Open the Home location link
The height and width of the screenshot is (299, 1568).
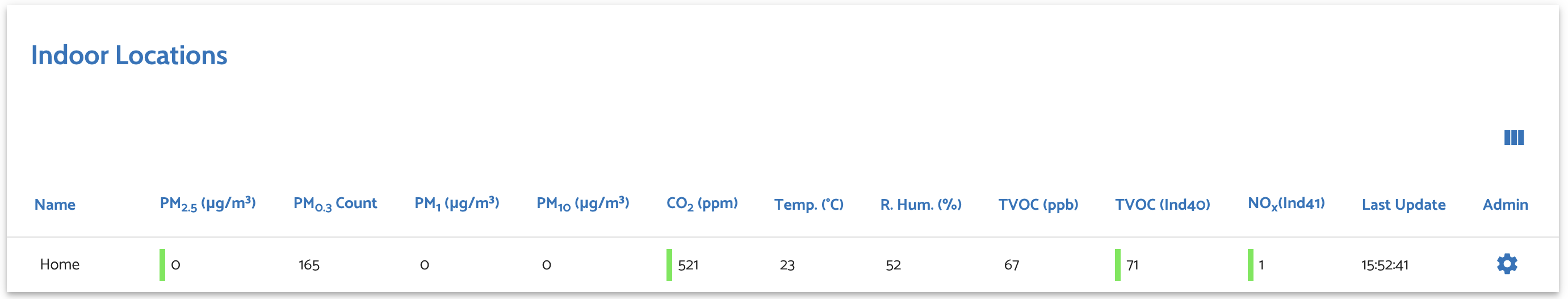click(60, 264)
